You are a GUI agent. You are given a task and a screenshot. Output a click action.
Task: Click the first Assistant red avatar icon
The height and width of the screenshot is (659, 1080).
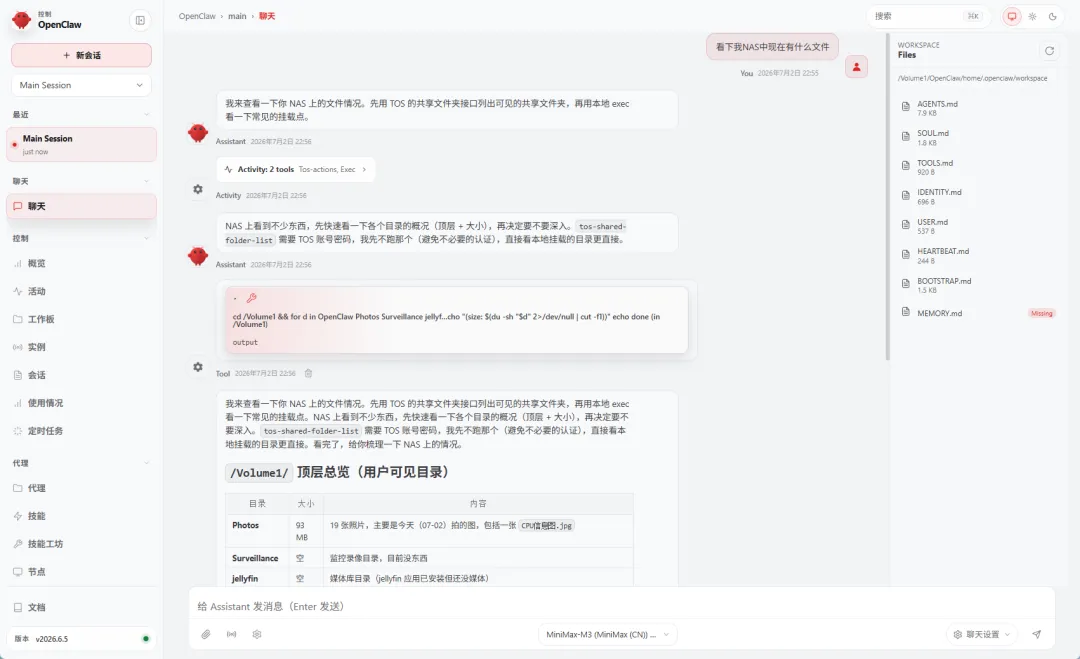coord(198,133)
